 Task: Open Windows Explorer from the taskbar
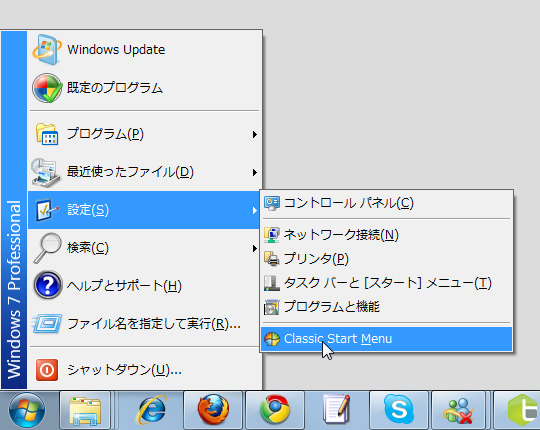click(85, 410)
